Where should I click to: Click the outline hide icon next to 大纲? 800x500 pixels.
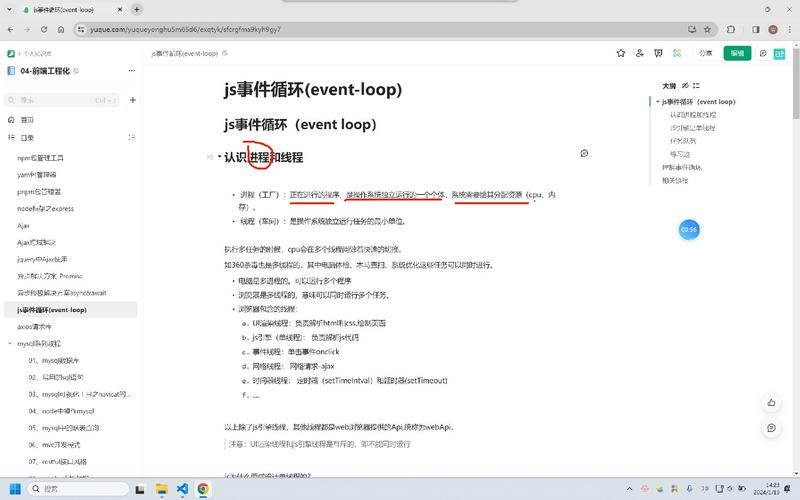685,85
